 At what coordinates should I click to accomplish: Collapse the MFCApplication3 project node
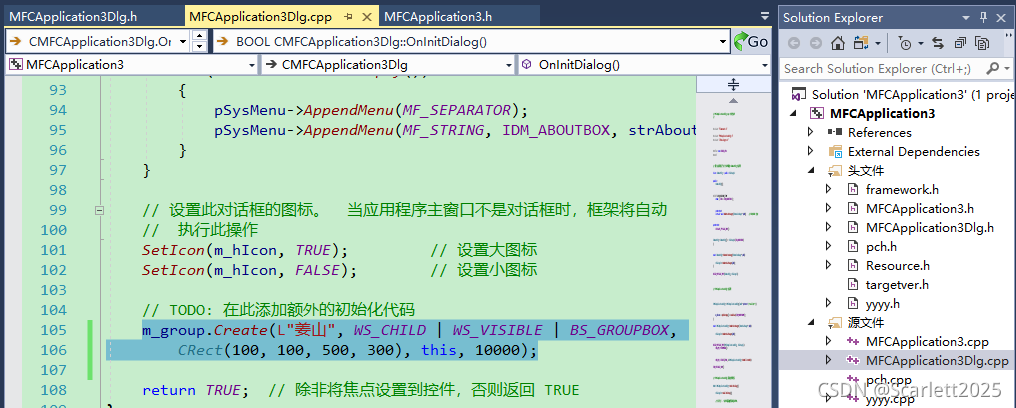(794, 113)
